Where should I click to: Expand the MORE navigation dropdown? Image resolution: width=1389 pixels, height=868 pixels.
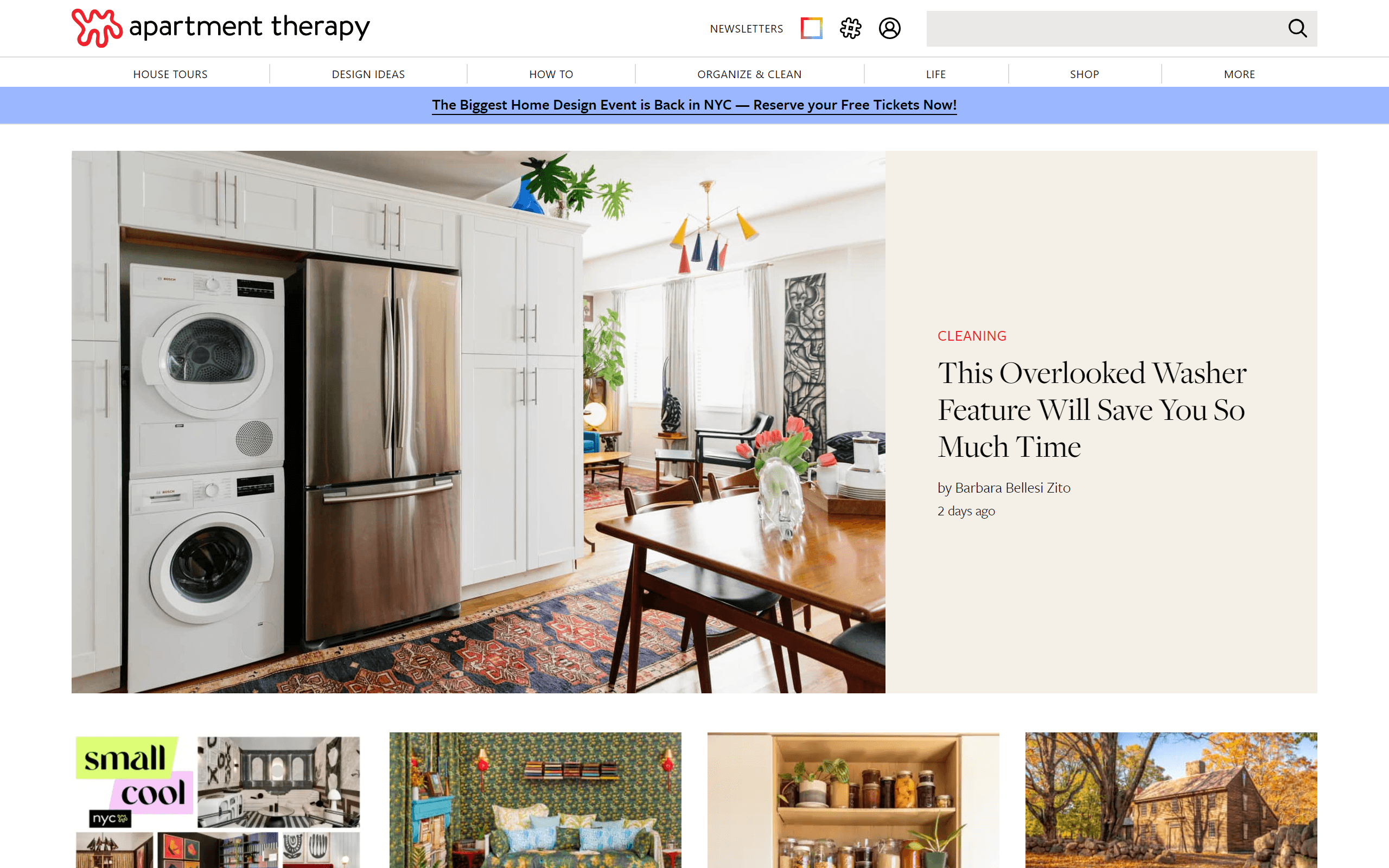1240,73
